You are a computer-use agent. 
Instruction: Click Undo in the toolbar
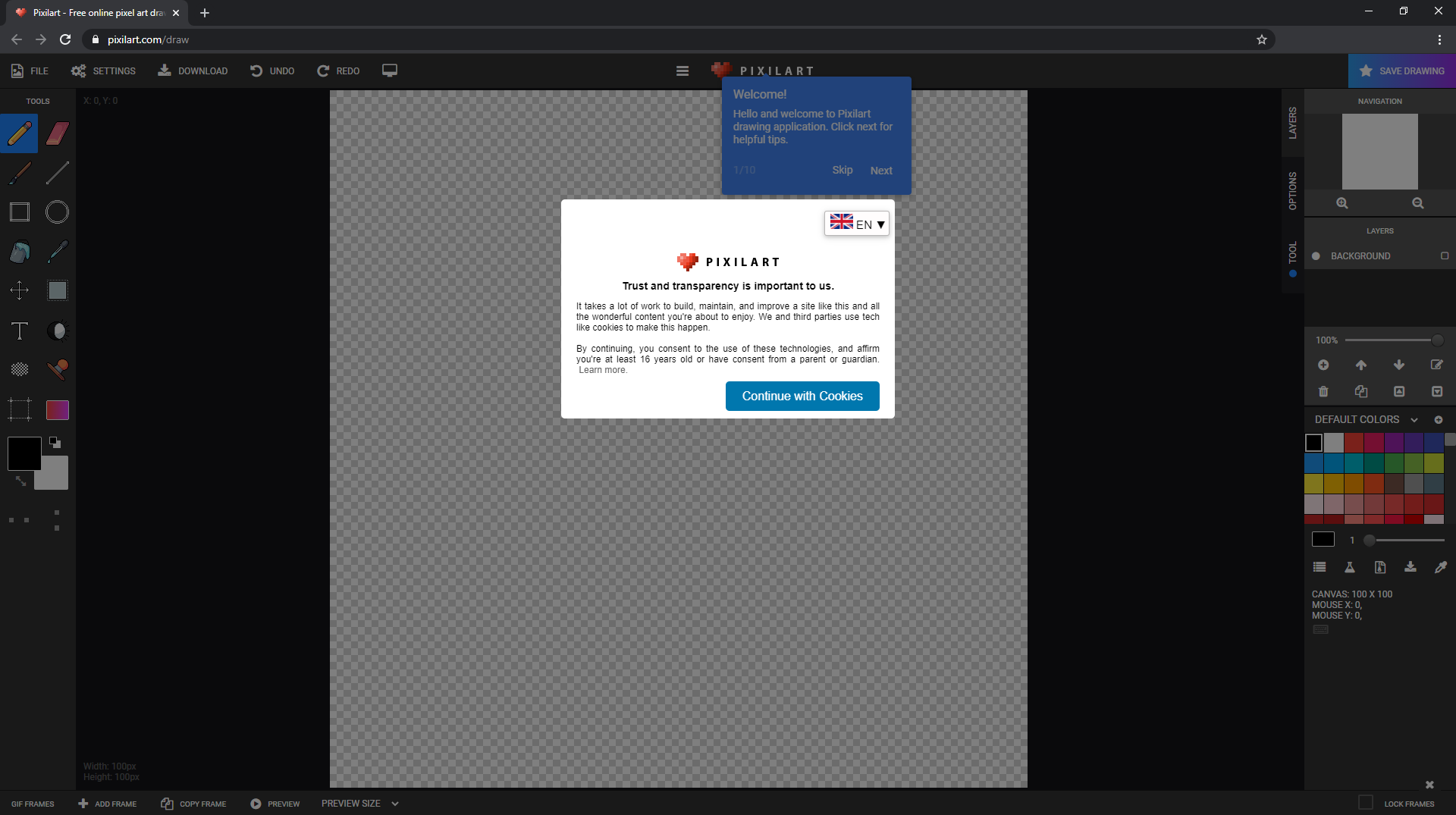272,71
